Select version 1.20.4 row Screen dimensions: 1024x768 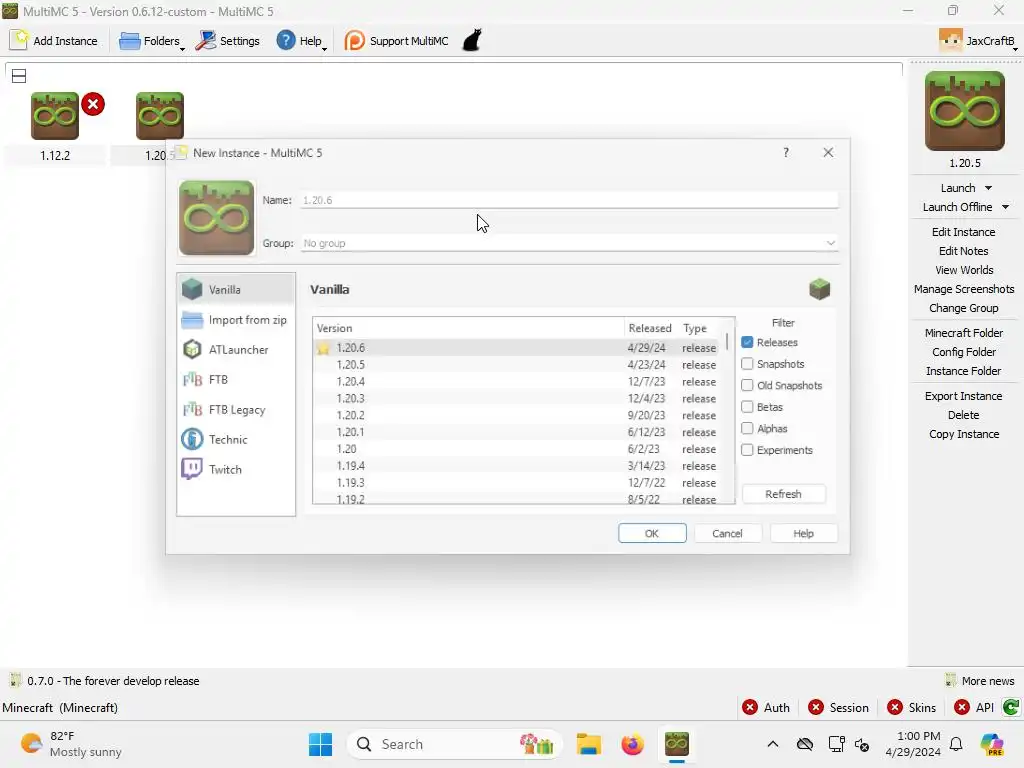point(517,381)
